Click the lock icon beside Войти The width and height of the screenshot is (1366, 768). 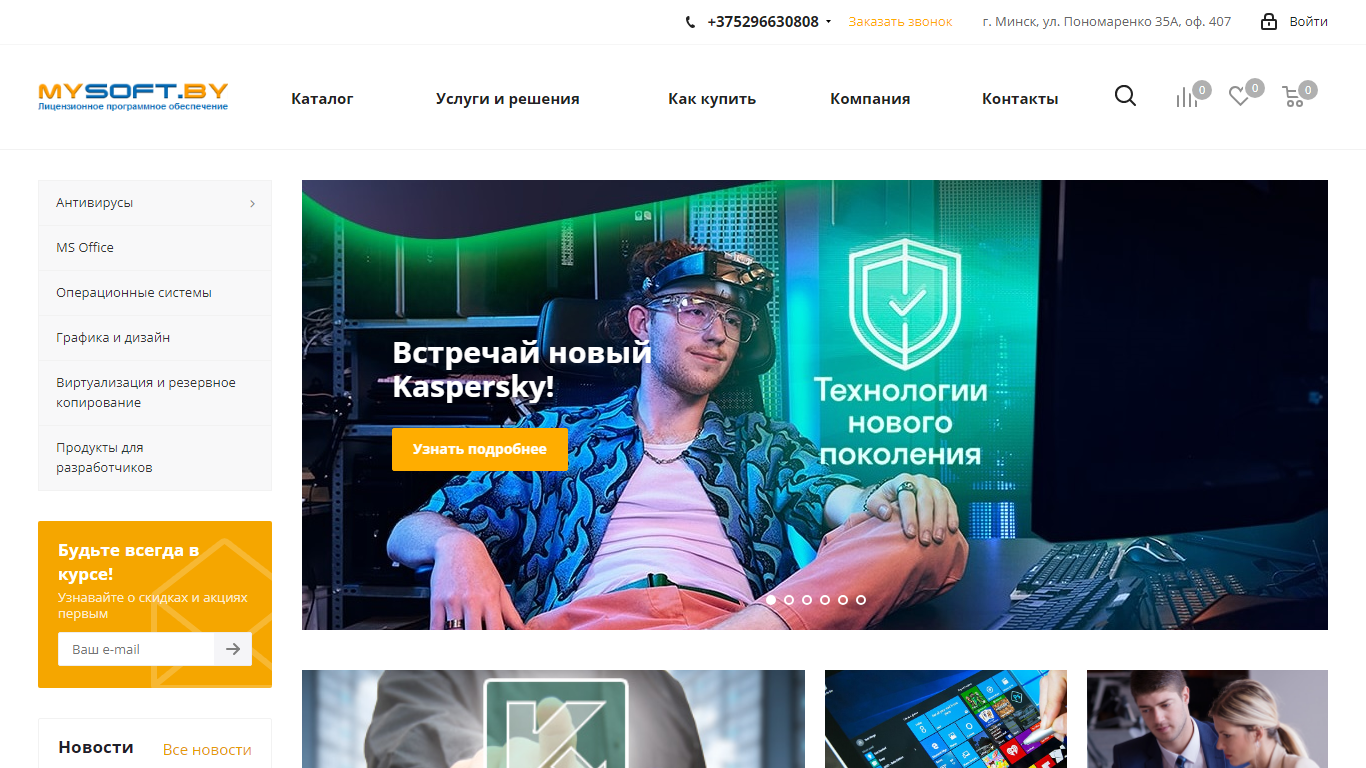1269,21
